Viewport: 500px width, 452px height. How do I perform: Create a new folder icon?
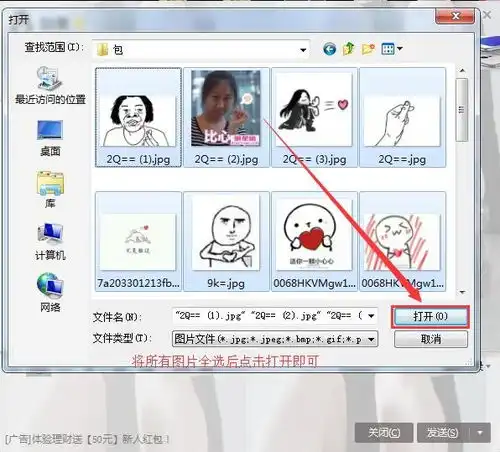click(368, 49)
